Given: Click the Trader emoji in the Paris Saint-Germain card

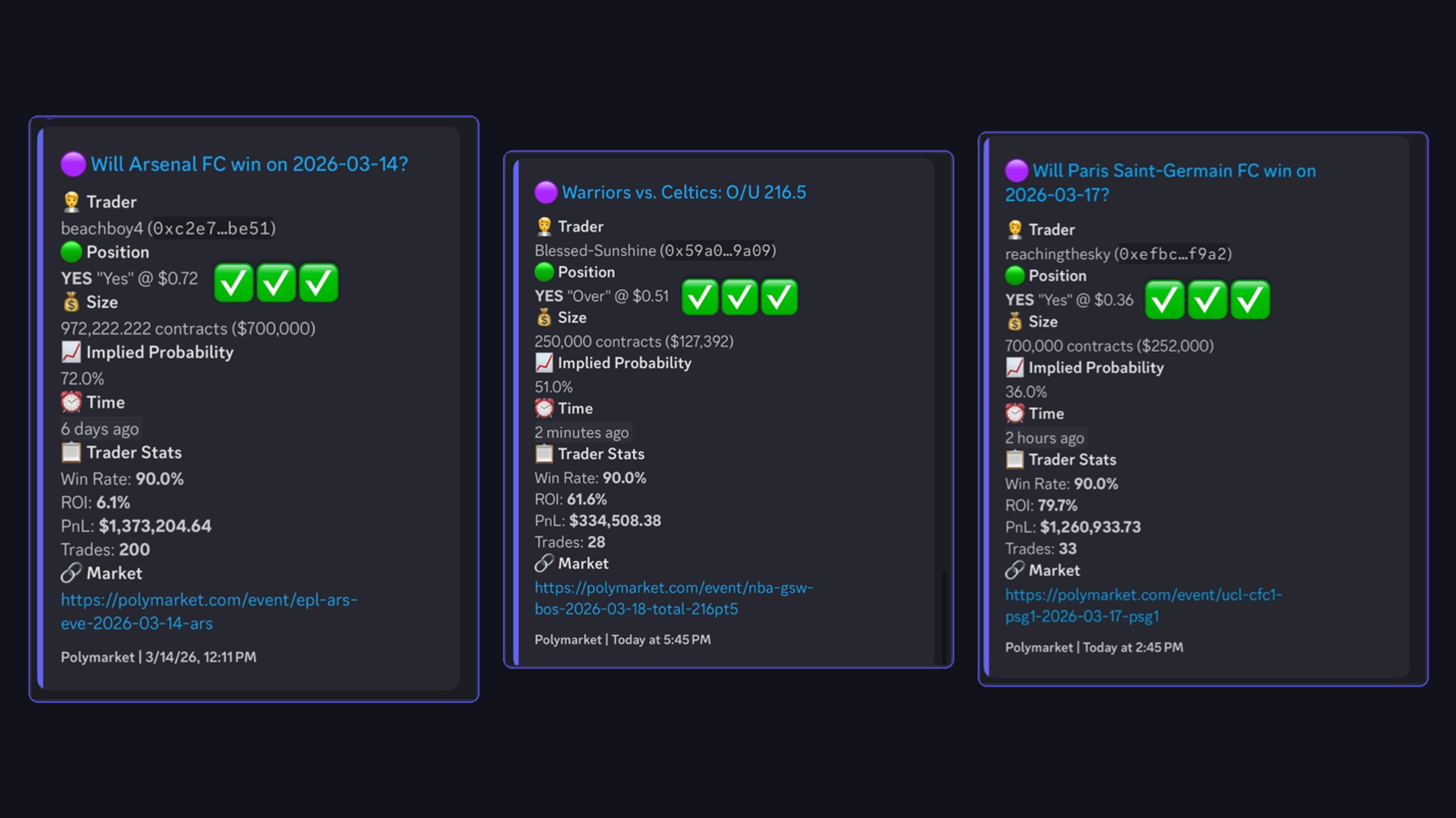Looking at the screenshot, I should pos(1015,230).
